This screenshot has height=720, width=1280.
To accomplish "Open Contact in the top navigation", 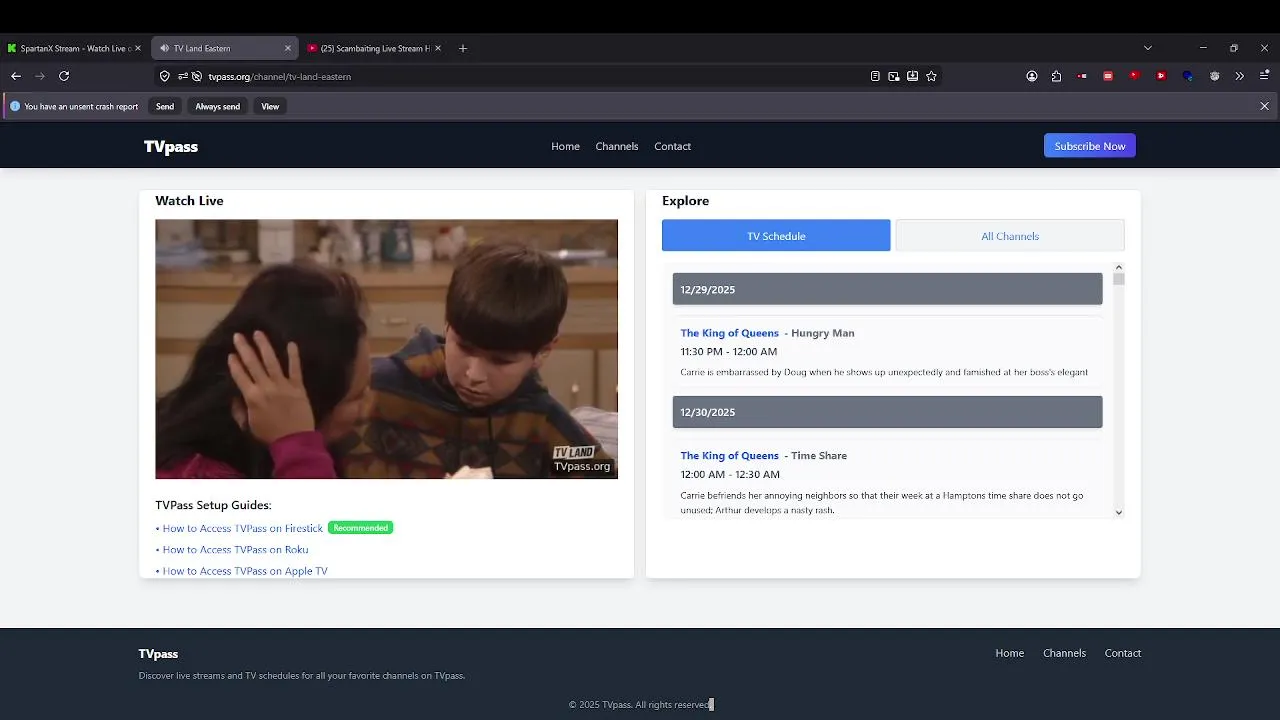I will coord(673,146).
